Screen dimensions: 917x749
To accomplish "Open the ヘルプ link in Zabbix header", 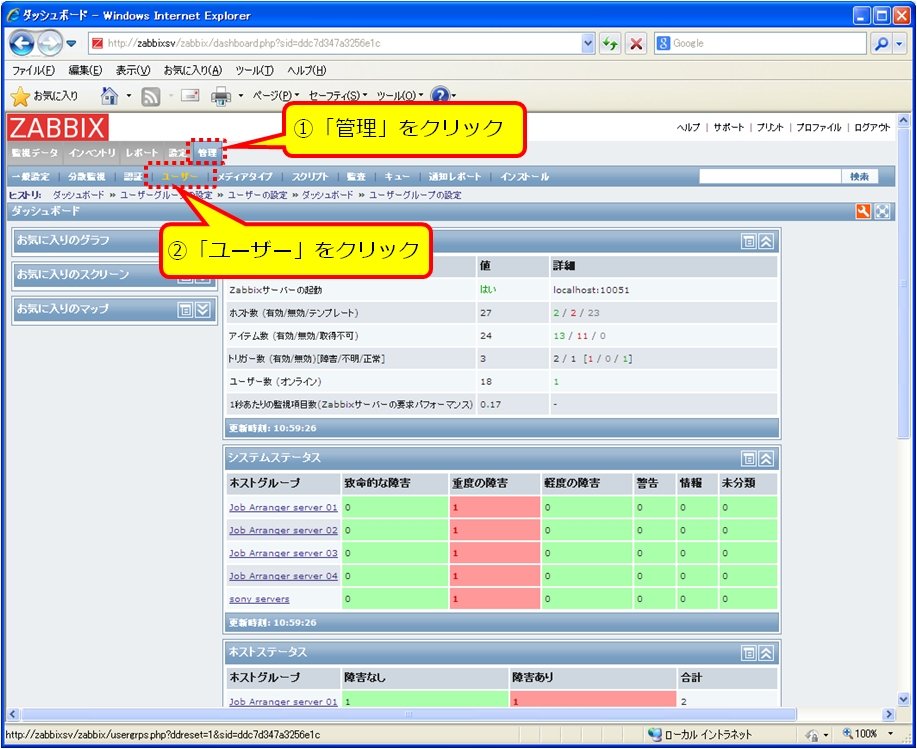I will [x=688, y=127].
